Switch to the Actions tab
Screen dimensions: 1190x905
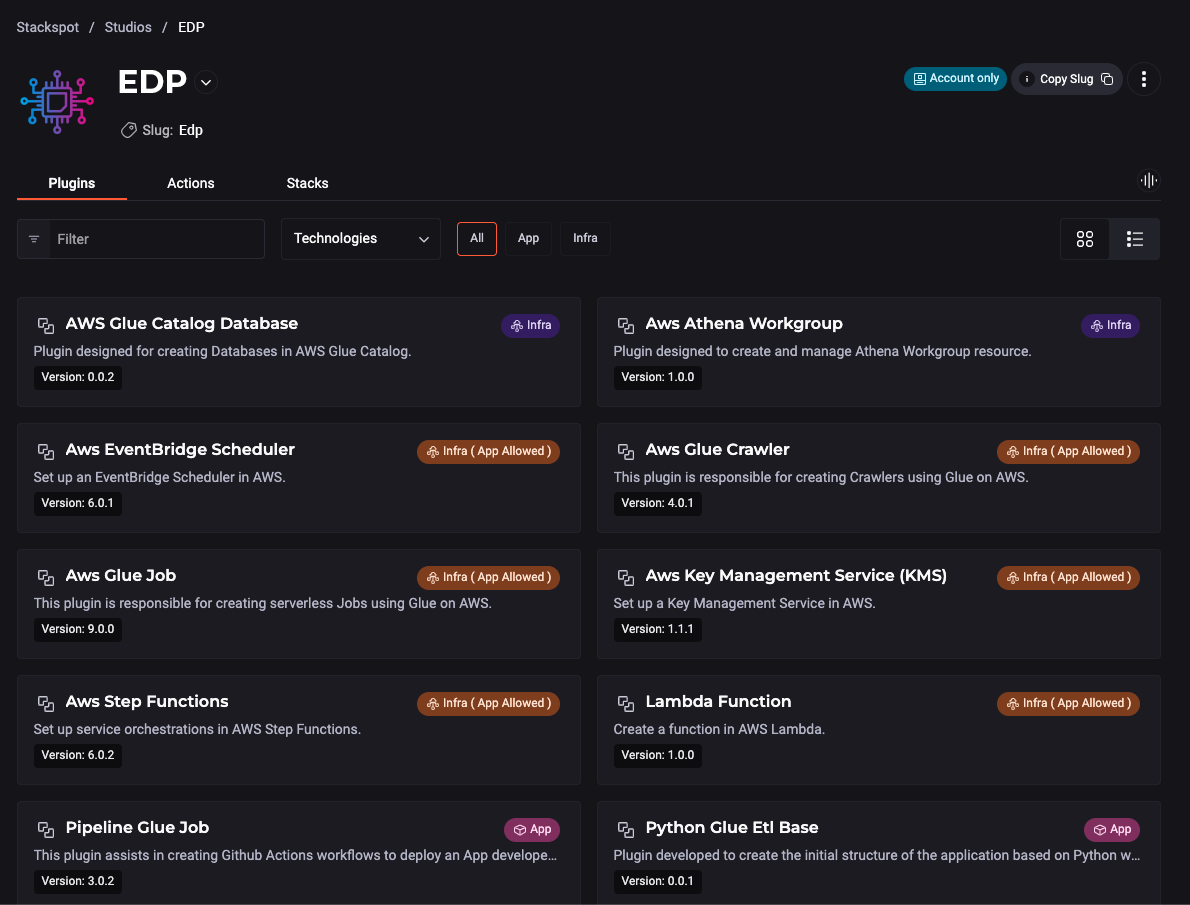click(190, 183)
